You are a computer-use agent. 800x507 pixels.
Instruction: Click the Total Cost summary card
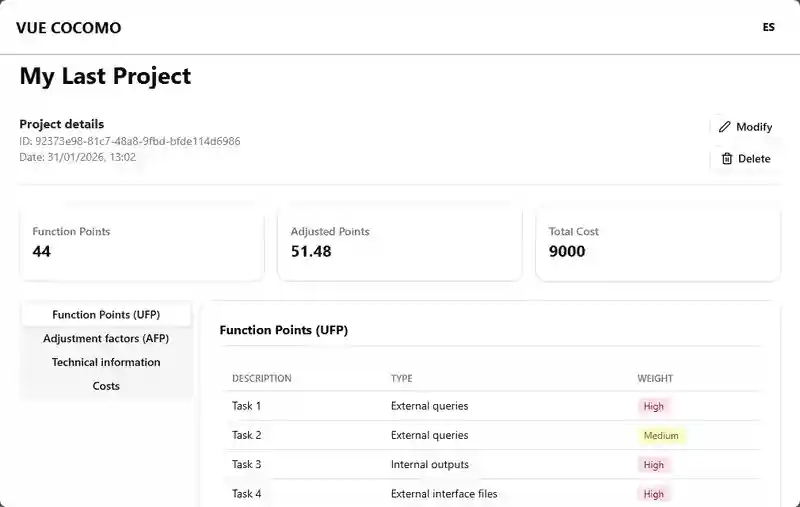pyautogui.click(x=657, y=243)
